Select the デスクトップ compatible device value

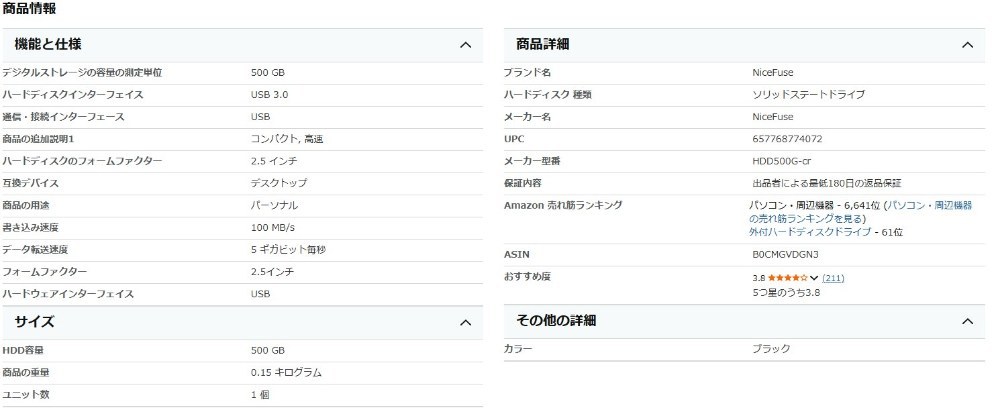pos(279,183)
